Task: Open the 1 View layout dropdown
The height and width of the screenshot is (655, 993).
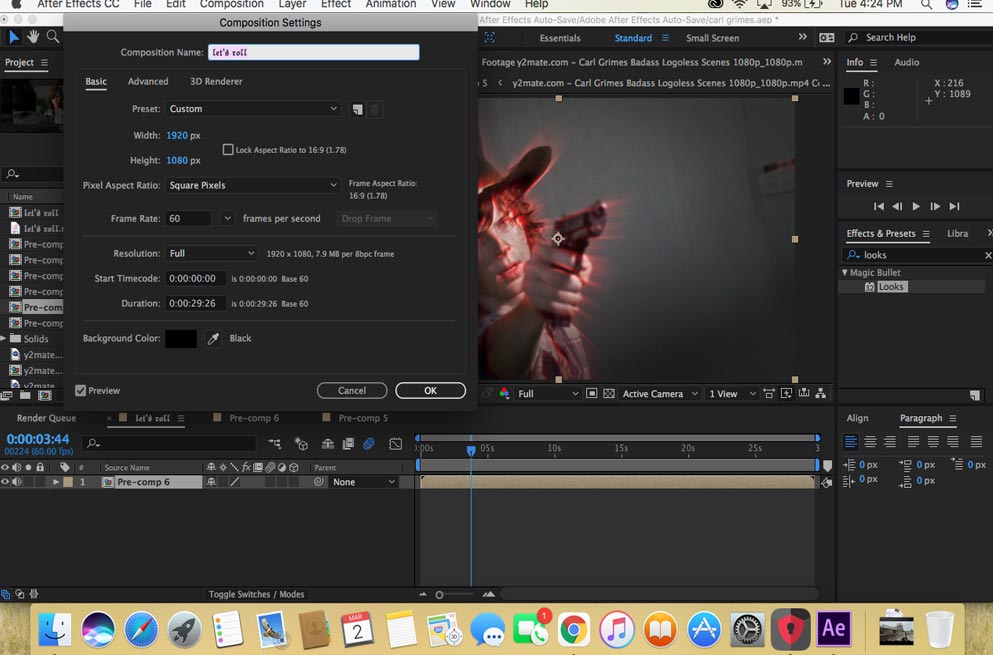Action: pyautogui.click(x=732, y=393)
